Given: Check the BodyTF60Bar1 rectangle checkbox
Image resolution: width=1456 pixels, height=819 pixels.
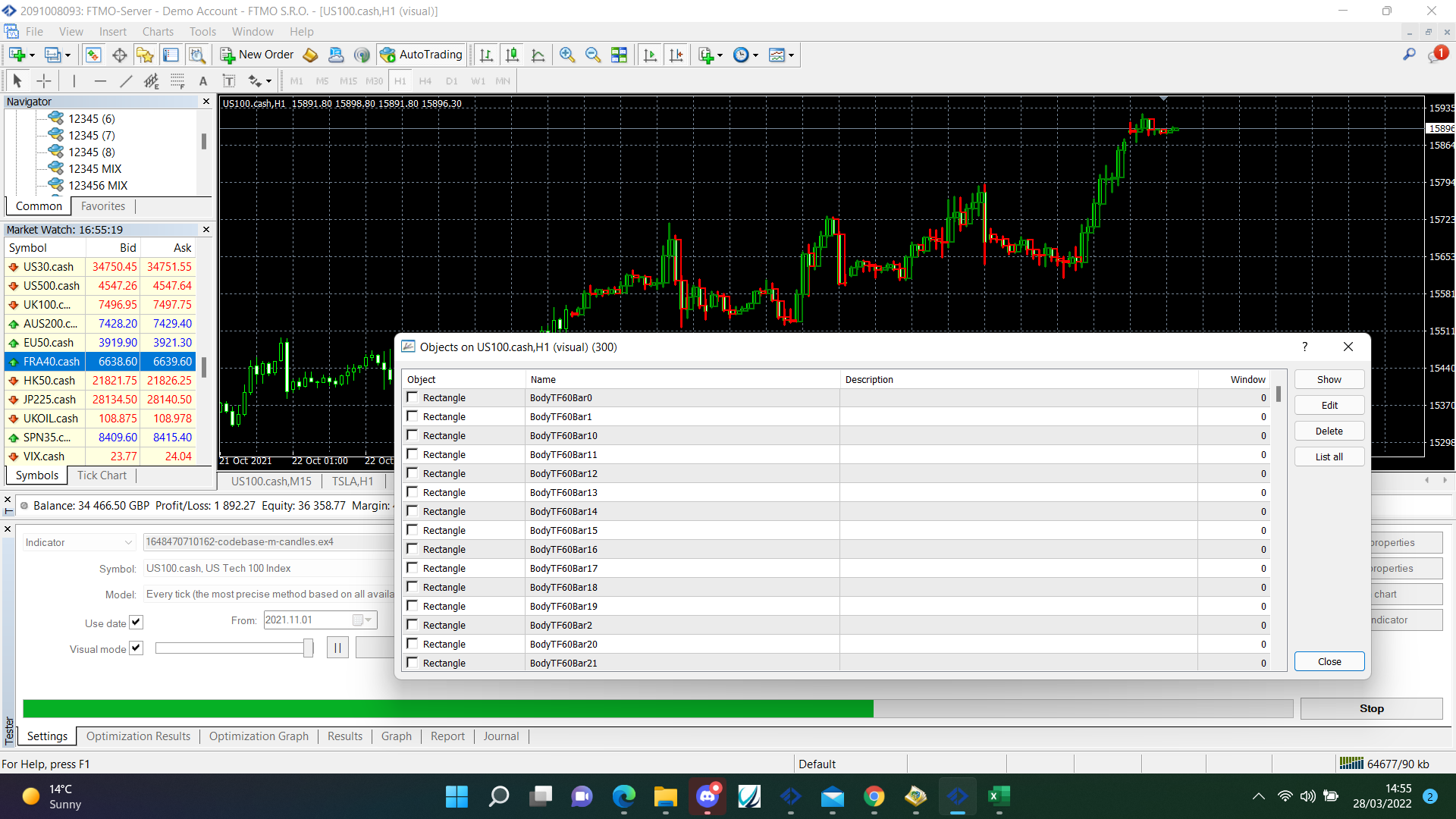Looking at the screenshot, I should click(x=413, y=416).
